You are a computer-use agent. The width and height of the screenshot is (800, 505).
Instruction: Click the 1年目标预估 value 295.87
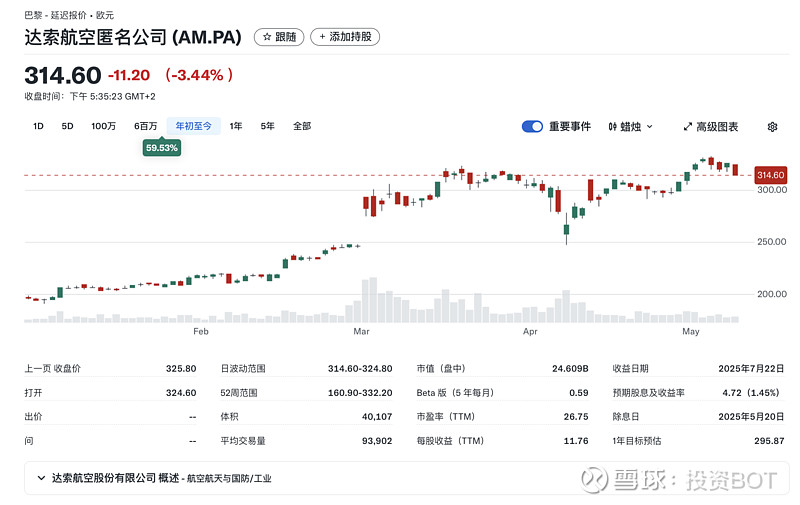click(769, 441)
